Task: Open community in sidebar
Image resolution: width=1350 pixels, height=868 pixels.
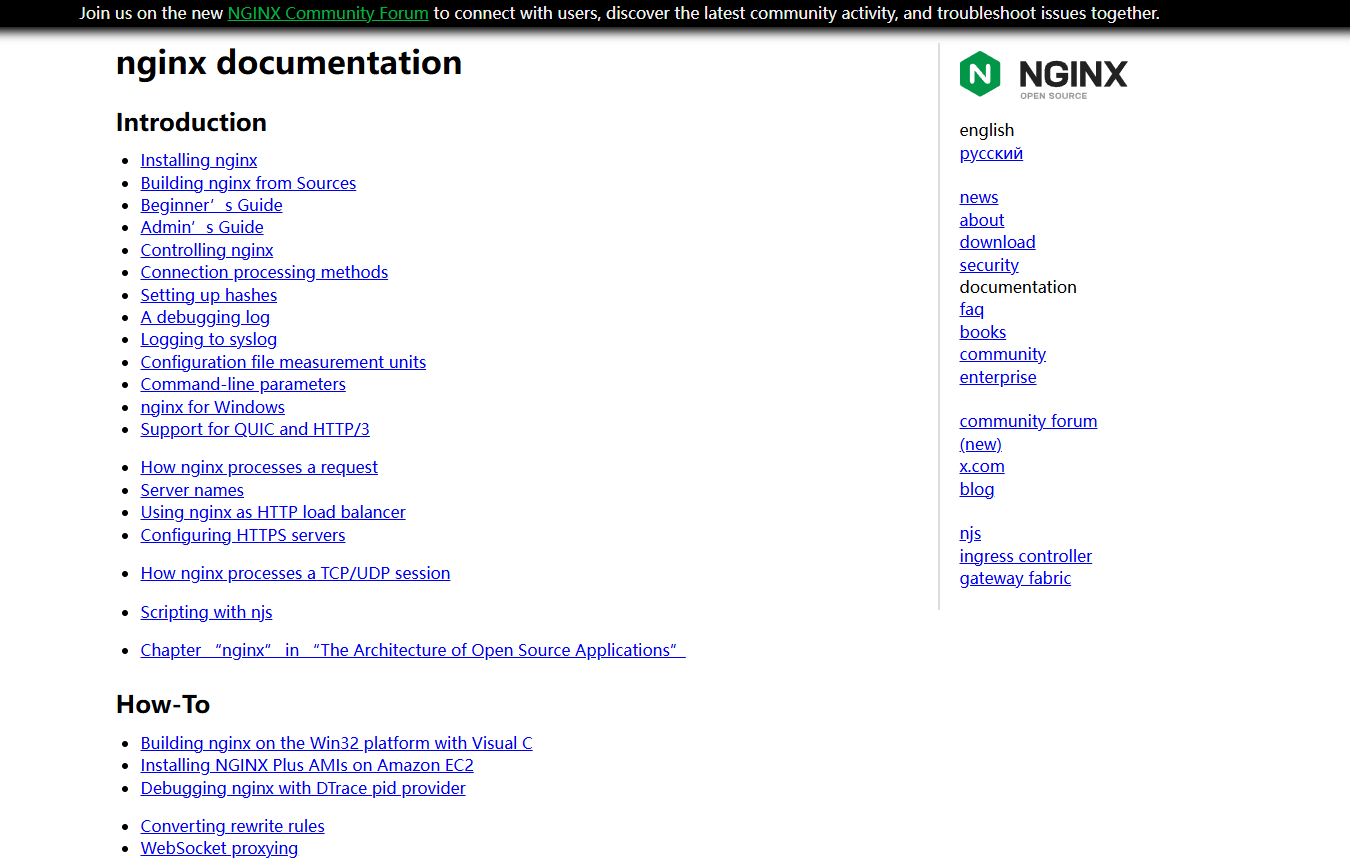Action: 1003,354
